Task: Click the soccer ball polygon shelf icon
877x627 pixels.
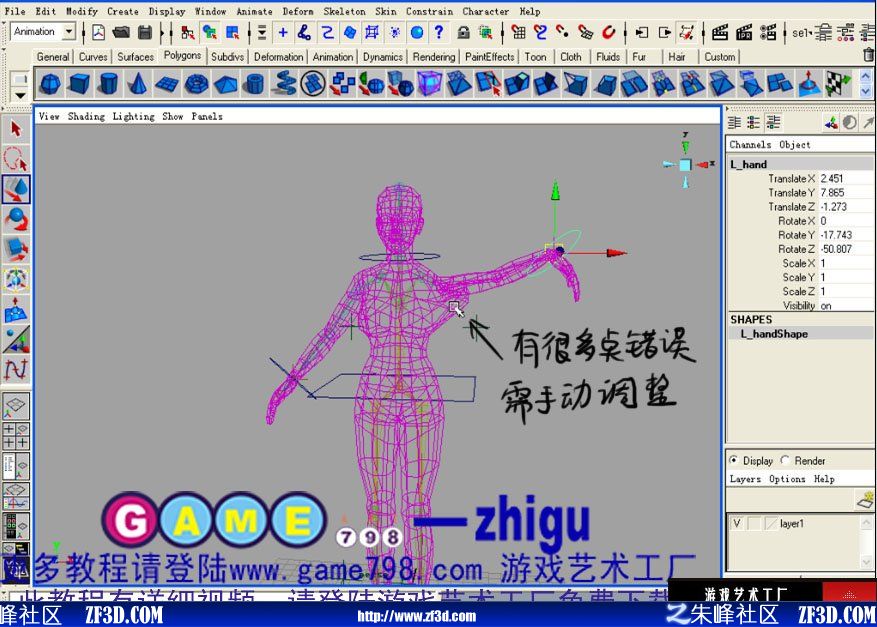Action: click(x=313, y=84)
